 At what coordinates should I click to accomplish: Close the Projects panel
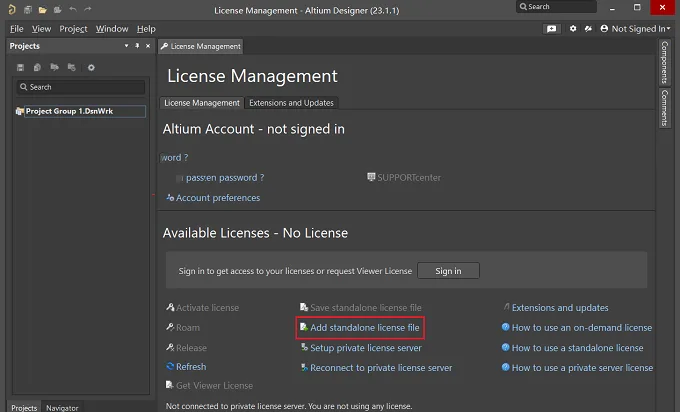tap(148, 46)
